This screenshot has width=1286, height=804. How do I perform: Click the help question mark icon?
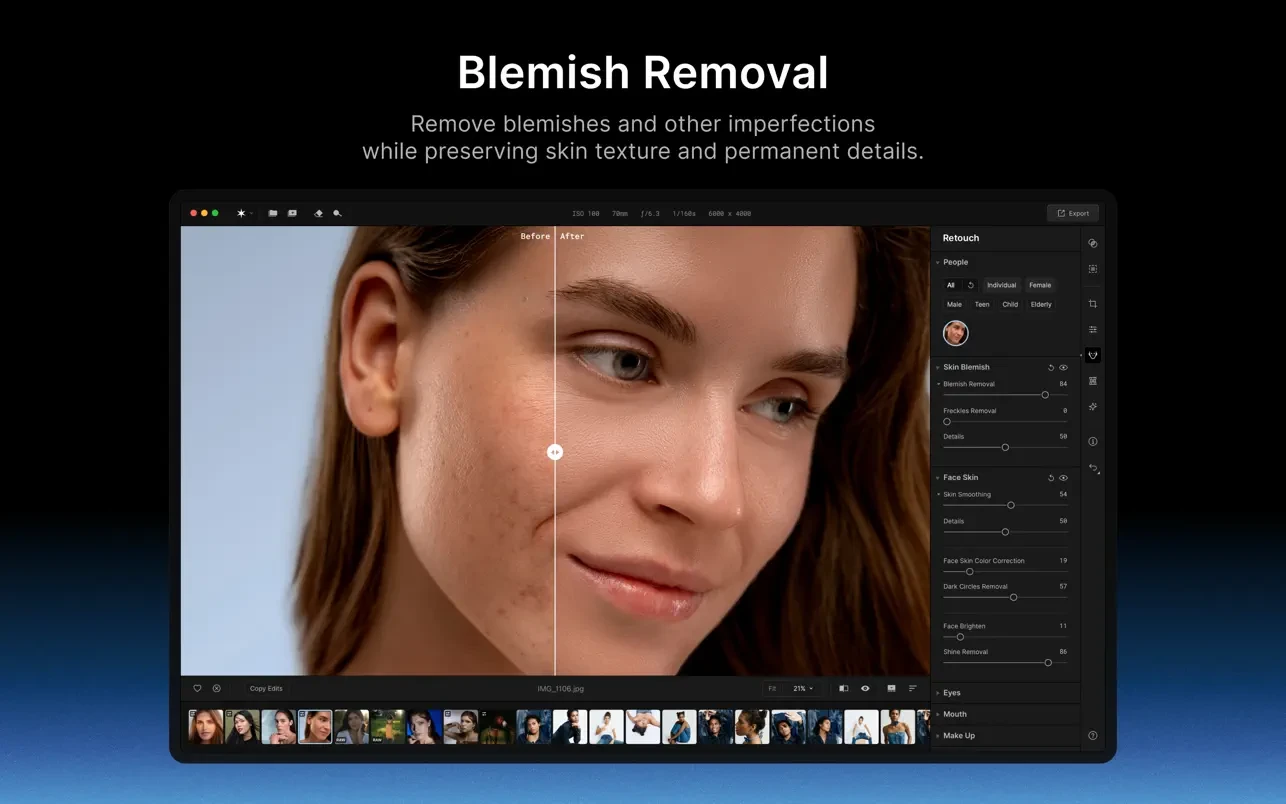coord(1093,735)
